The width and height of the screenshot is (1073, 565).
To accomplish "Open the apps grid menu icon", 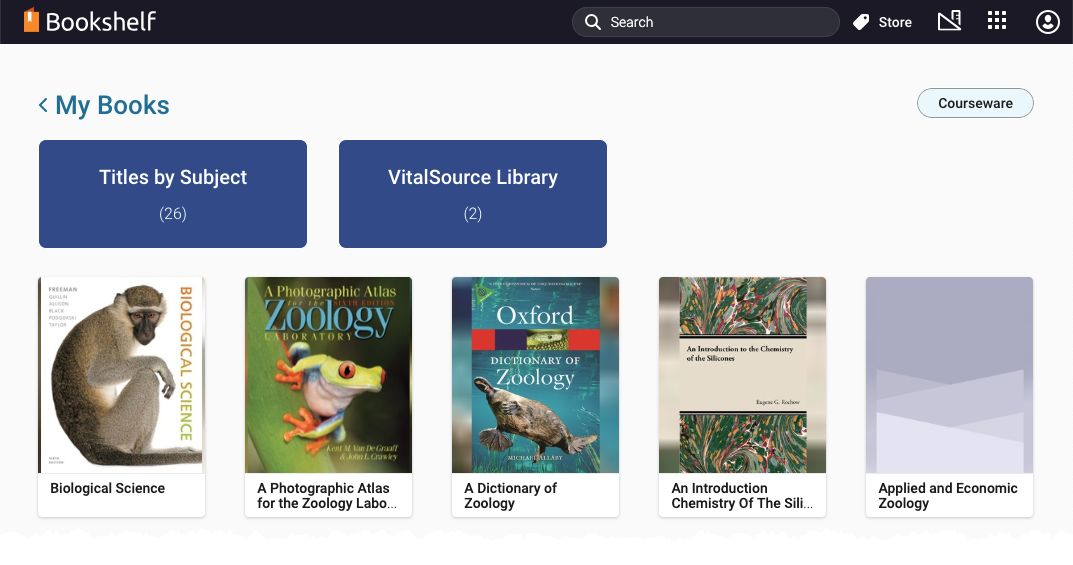I will click(997, 21).
